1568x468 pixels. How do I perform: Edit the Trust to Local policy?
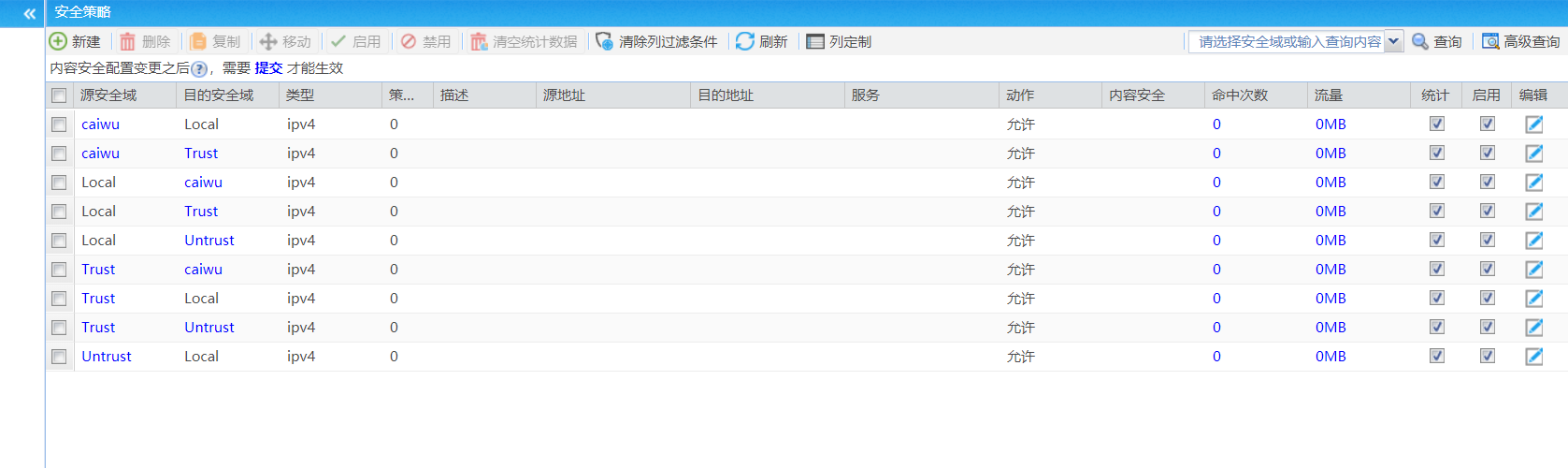pyautogui.click(x=1534, y=299)
